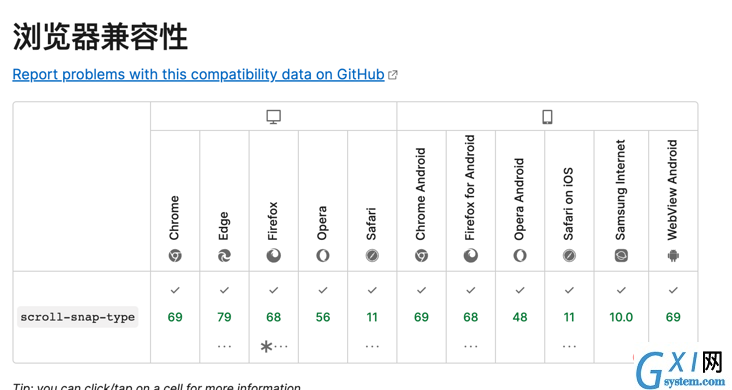This screenshot has width=732, height=390.
Task: Click the WebView Android robot icon
Action: 673,255
